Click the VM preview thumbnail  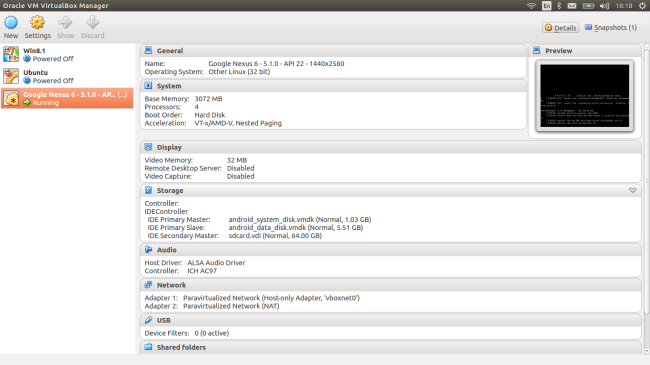pos(585,96)
